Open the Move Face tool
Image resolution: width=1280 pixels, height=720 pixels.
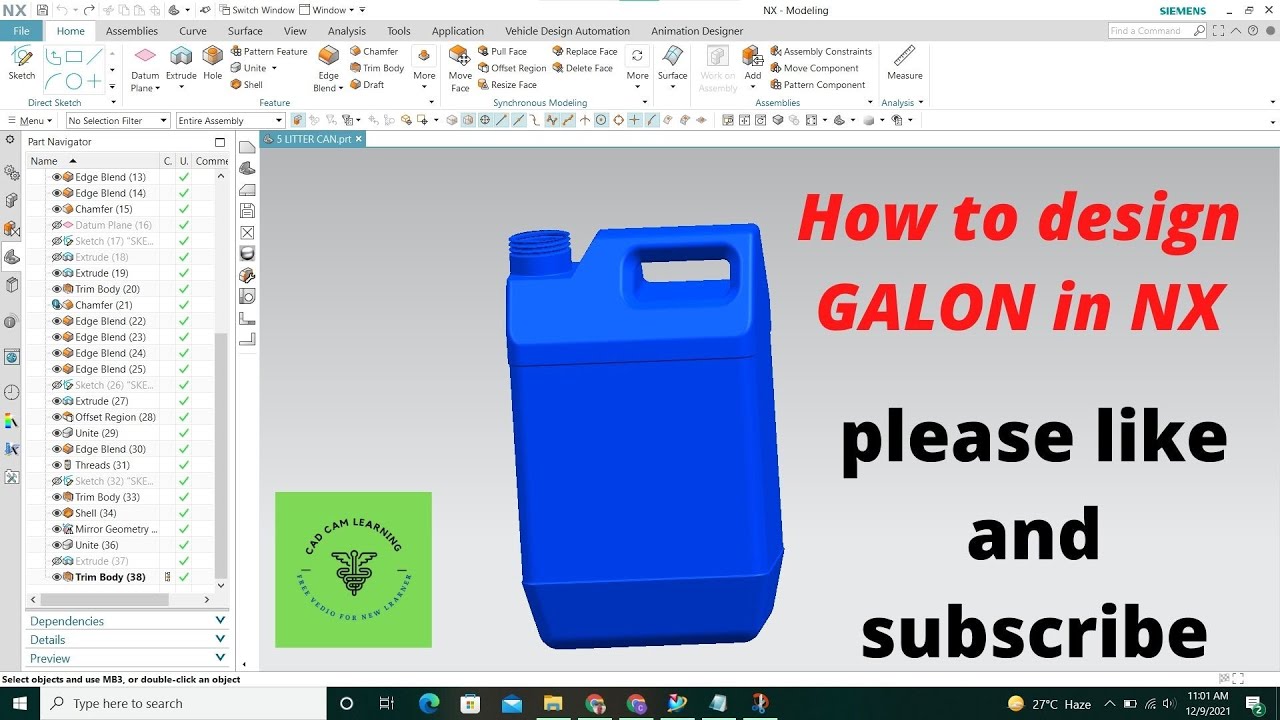coord(460,68)
